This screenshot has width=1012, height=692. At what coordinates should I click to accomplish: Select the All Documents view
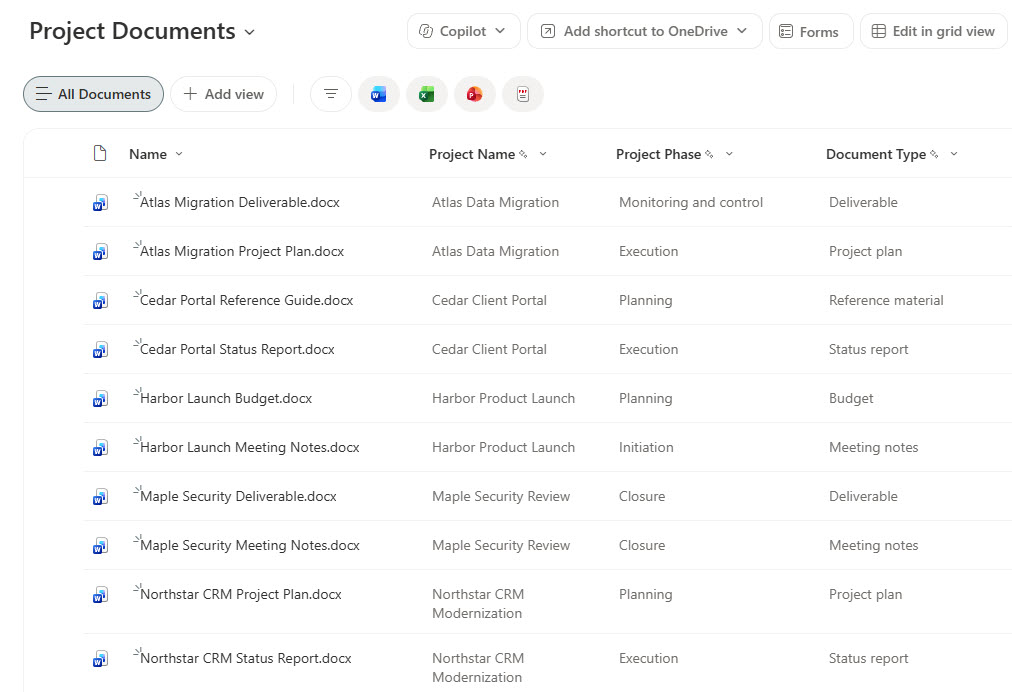(94, 94)
